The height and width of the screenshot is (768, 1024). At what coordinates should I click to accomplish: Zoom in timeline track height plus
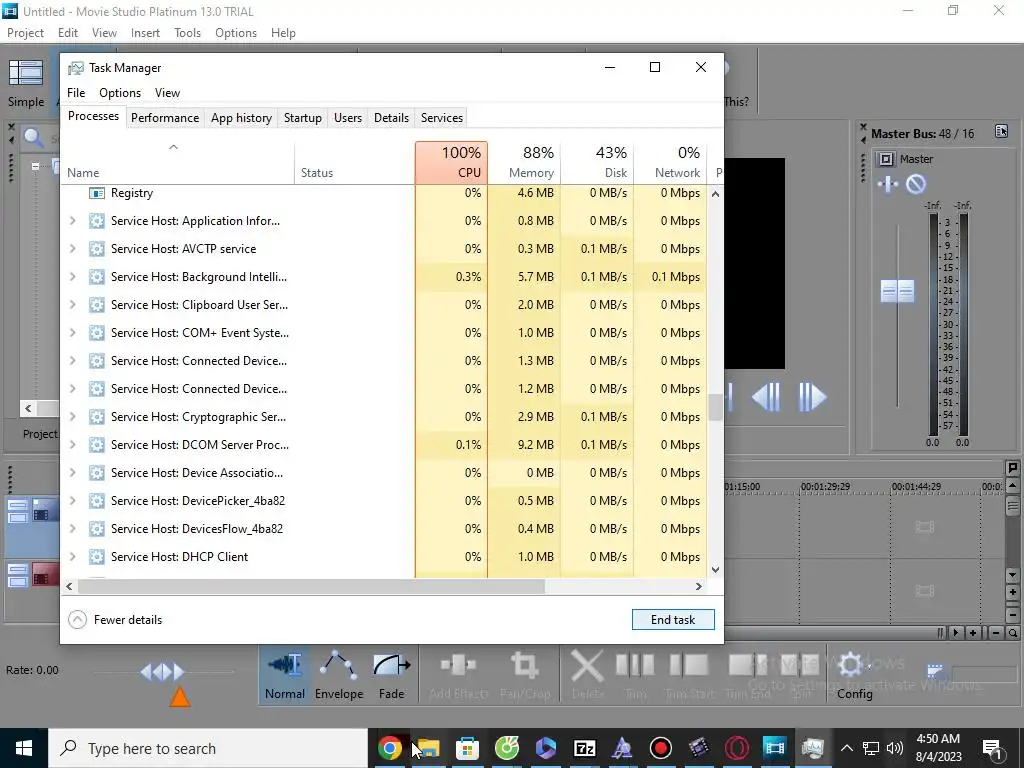coord(1012,592)
